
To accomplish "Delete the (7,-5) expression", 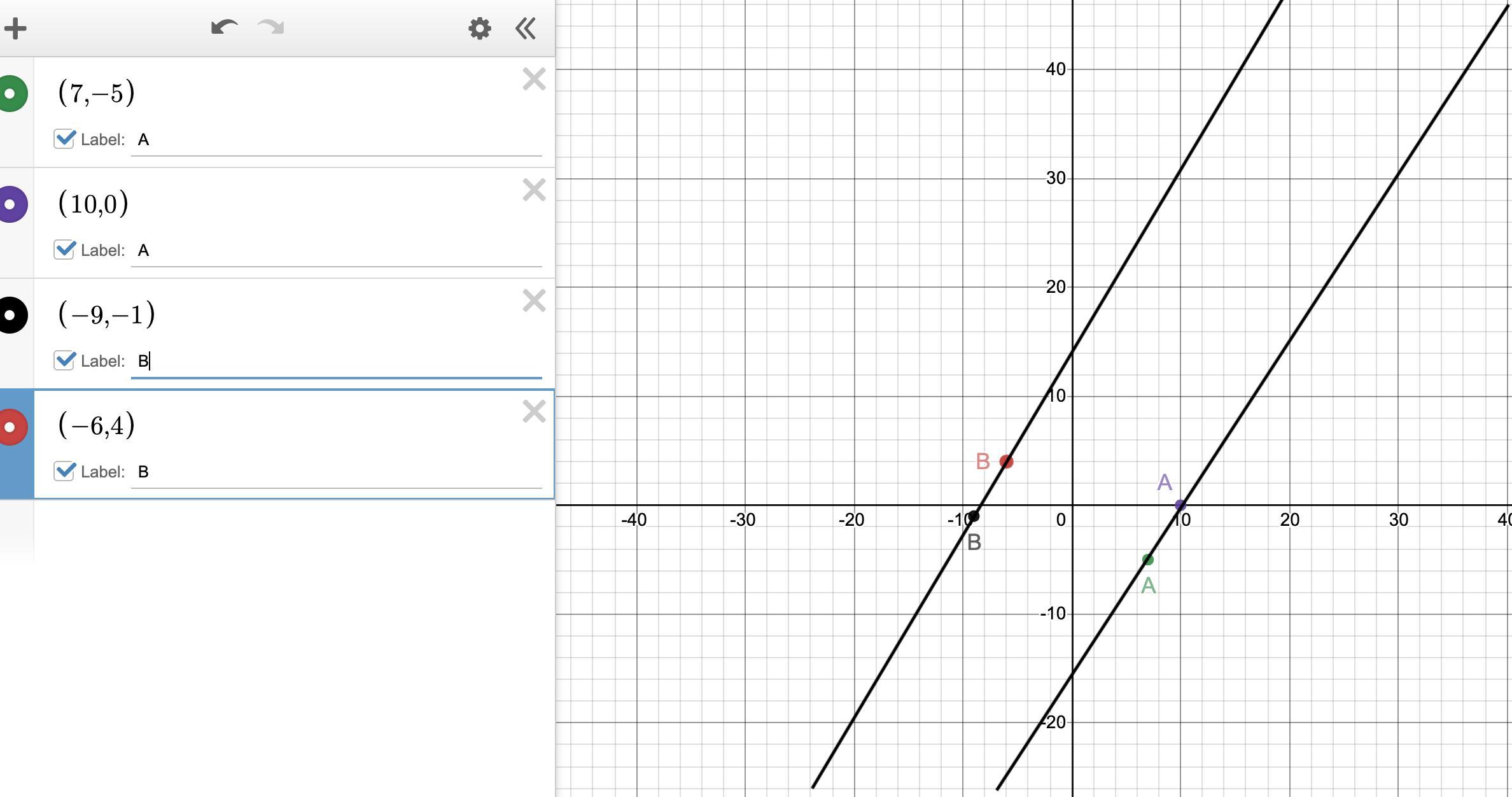I will point(534,80).
